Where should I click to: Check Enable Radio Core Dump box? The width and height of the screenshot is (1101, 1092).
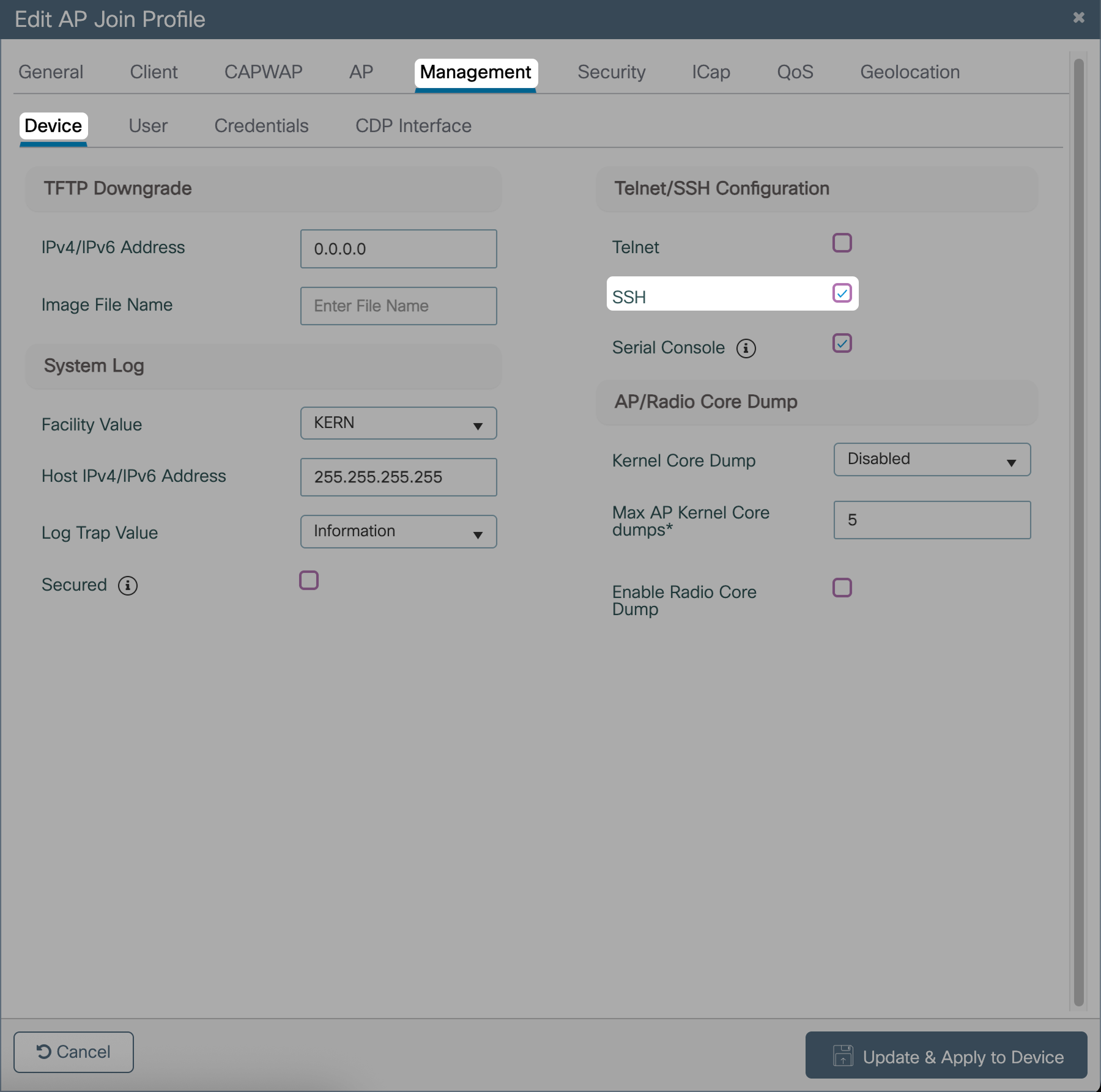coord(842,588)
